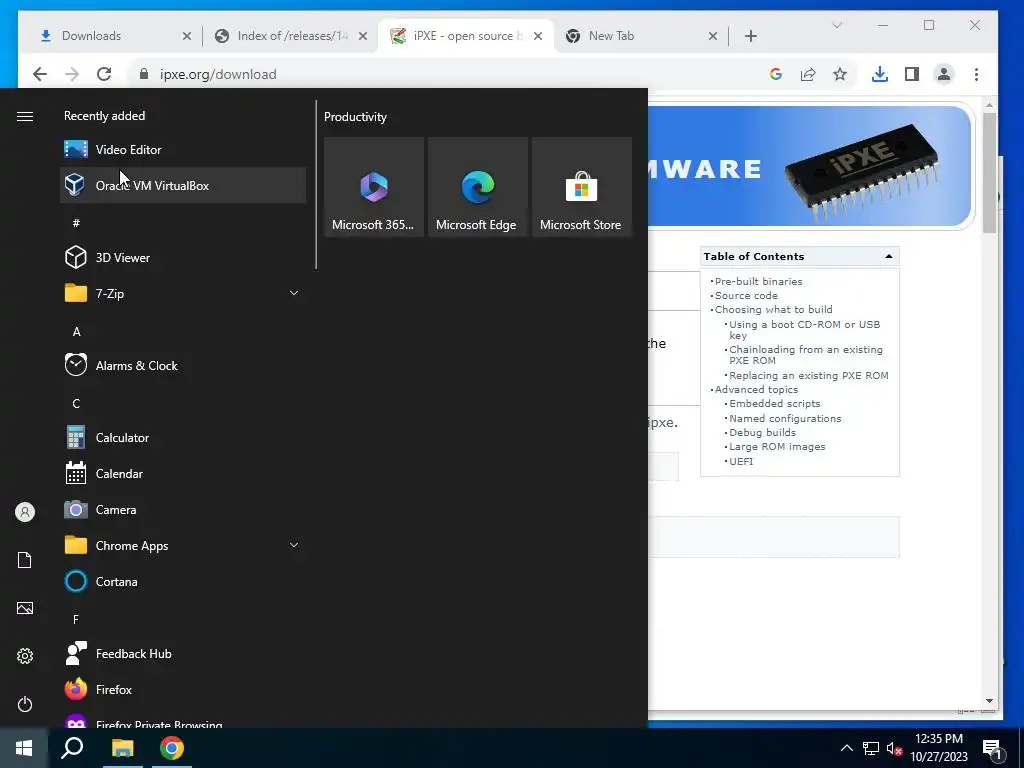Open 3D Viewer app

tap(183, 257)
